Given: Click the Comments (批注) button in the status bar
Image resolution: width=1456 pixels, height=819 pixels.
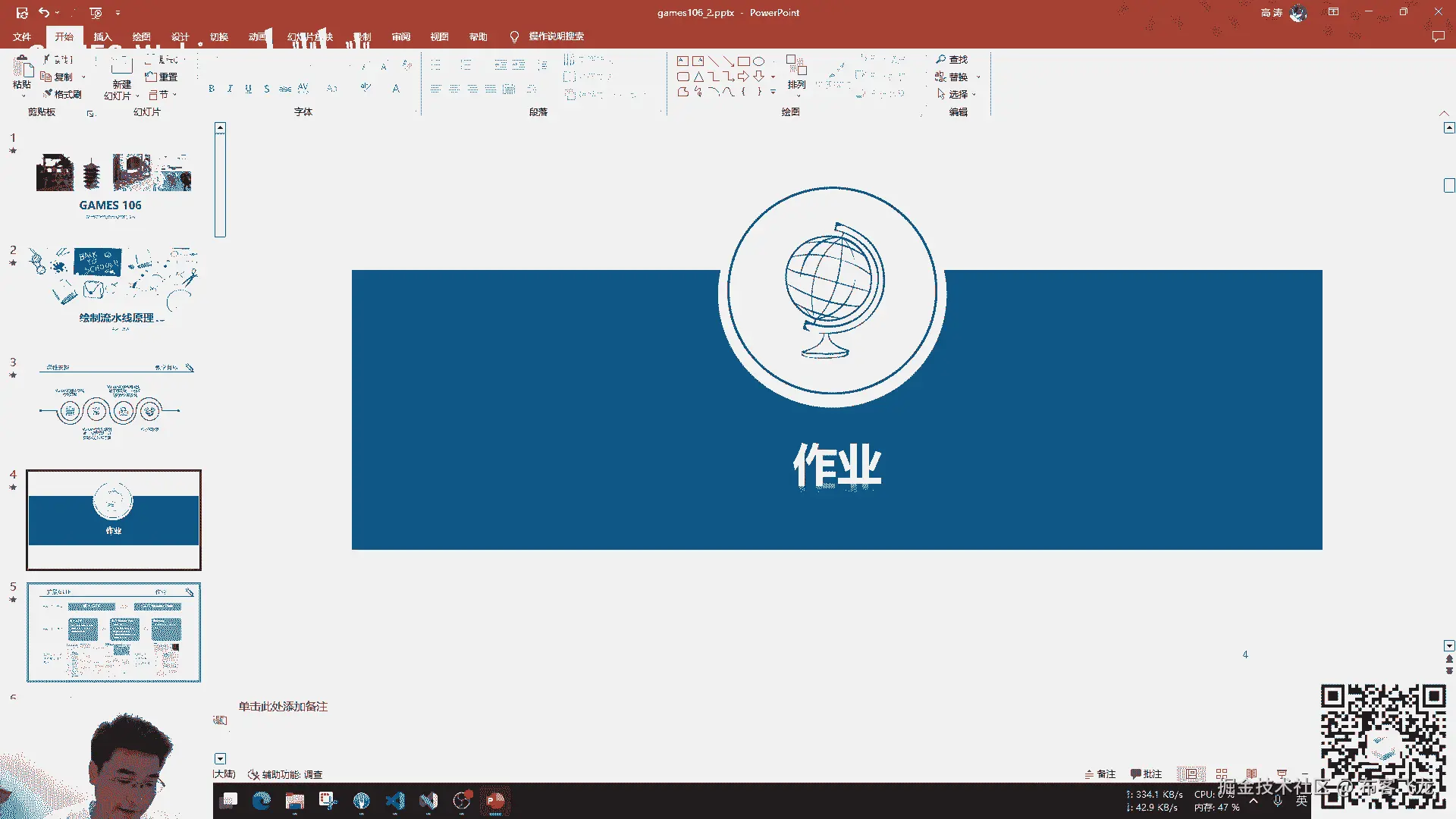Looking at the screenshot, I should pyautogui.click(x=1146, y=774).
